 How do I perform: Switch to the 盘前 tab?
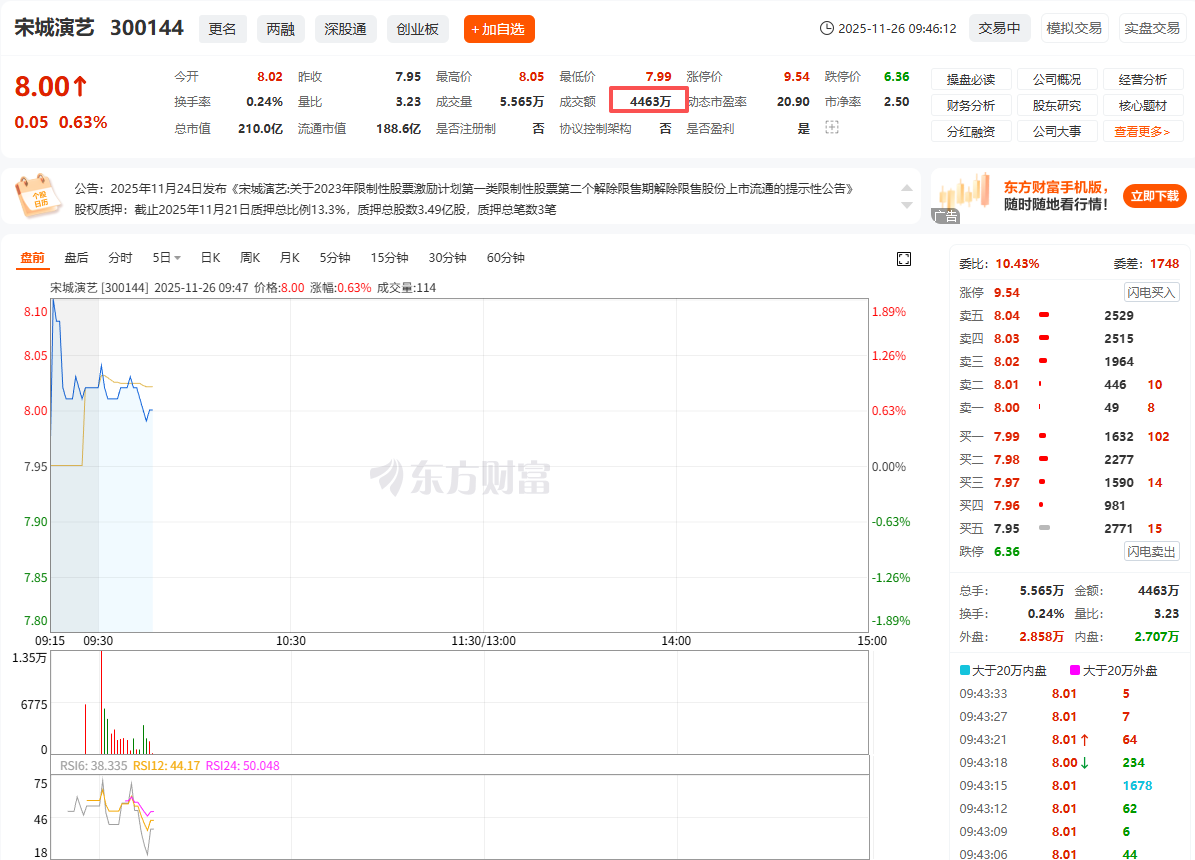[x=32, y=258]
